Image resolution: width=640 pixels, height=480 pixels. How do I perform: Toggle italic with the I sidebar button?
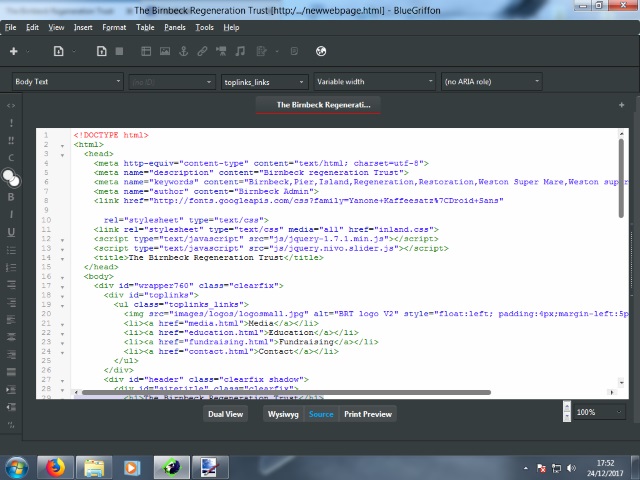11,214
